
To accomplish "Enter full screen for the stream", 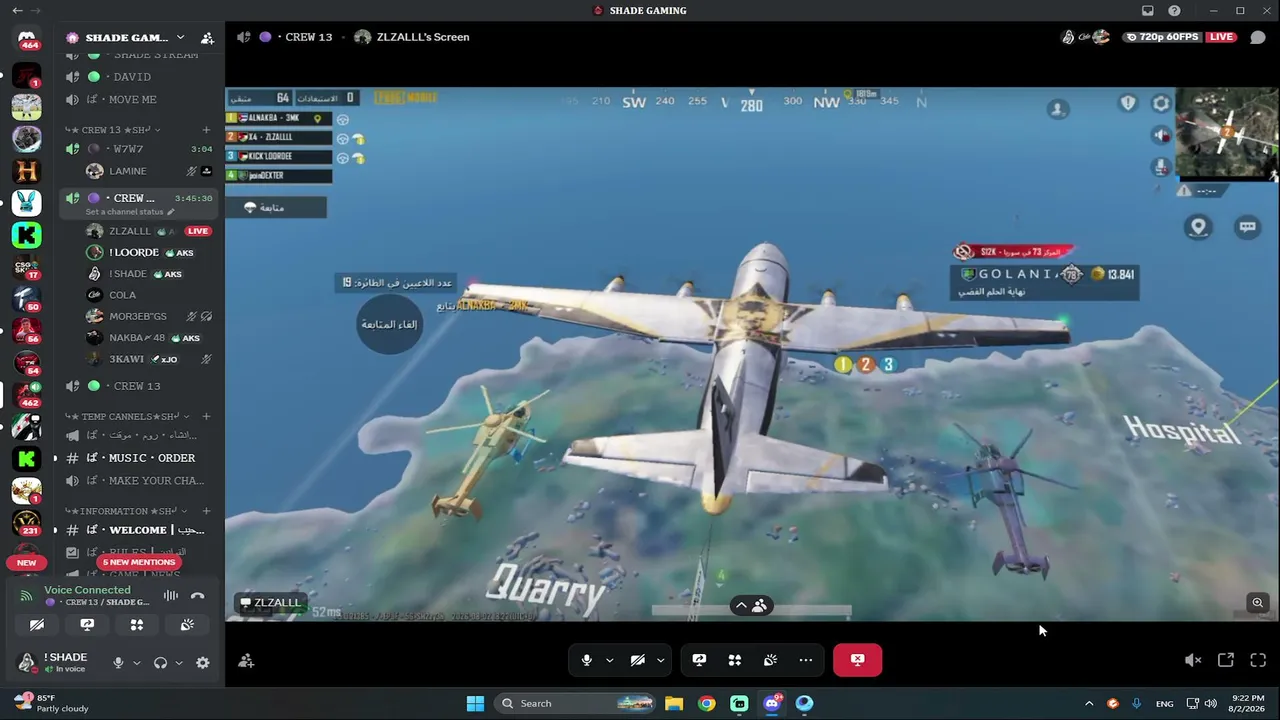I will [x=1258, y=660].
